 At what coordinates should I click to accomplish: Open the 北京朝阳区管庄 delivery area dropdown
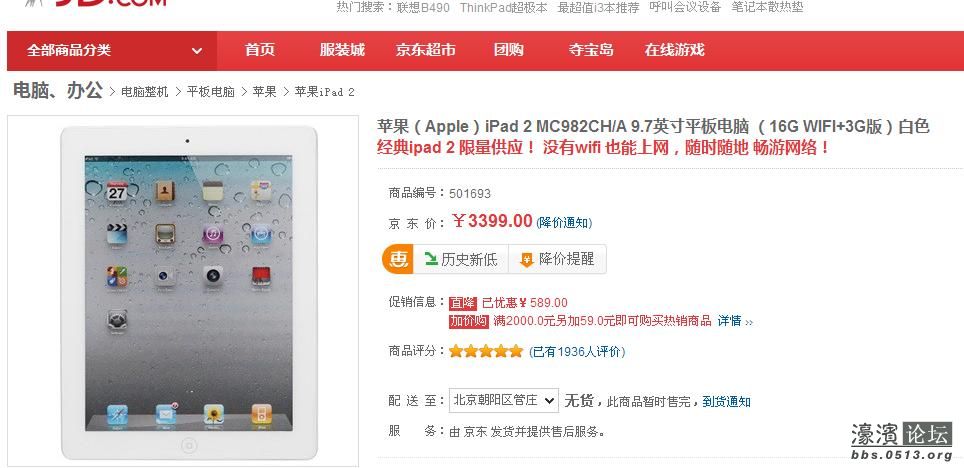coord(504,400)
